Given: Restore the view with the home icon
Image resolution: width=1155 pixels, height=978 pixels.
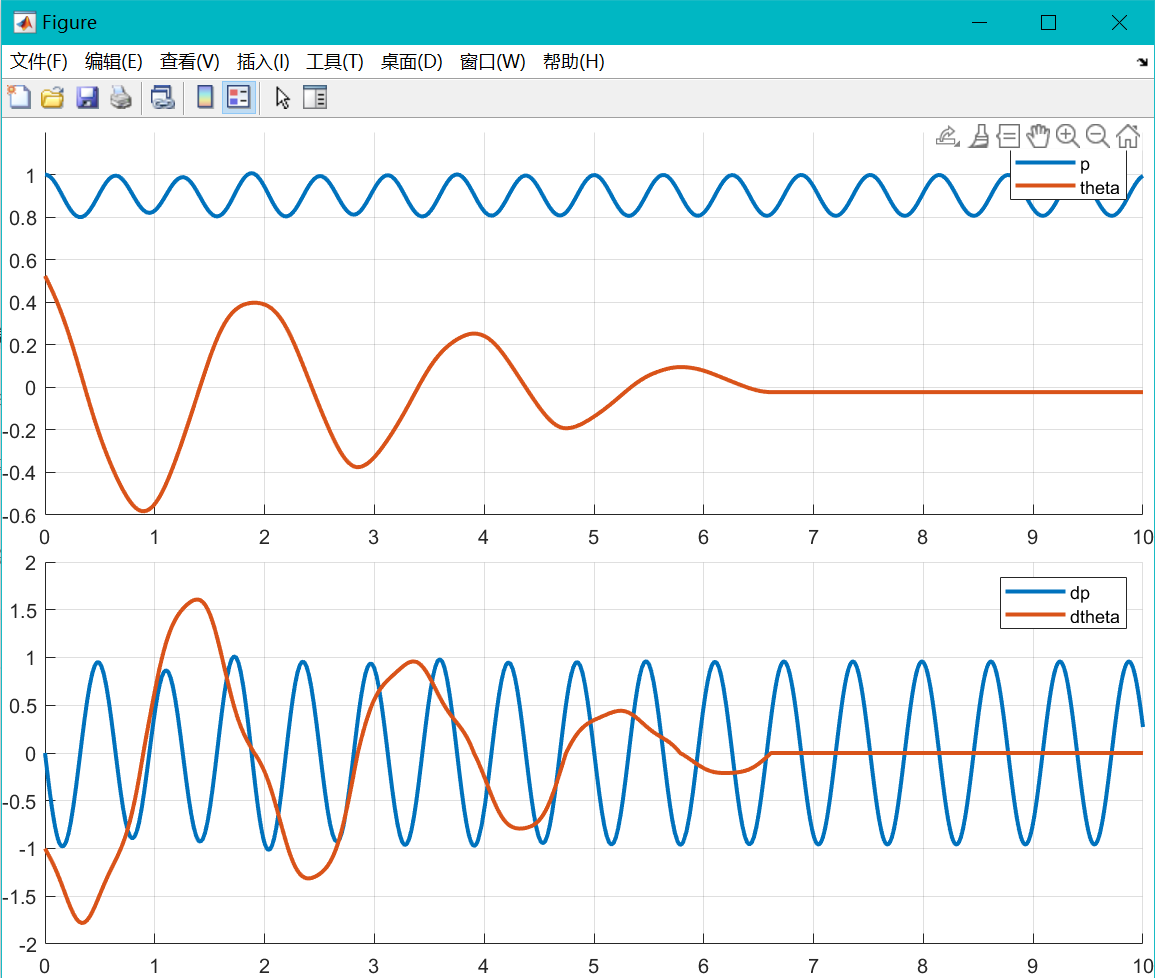Looking at the screenshot, I should tap(1128, 136).
